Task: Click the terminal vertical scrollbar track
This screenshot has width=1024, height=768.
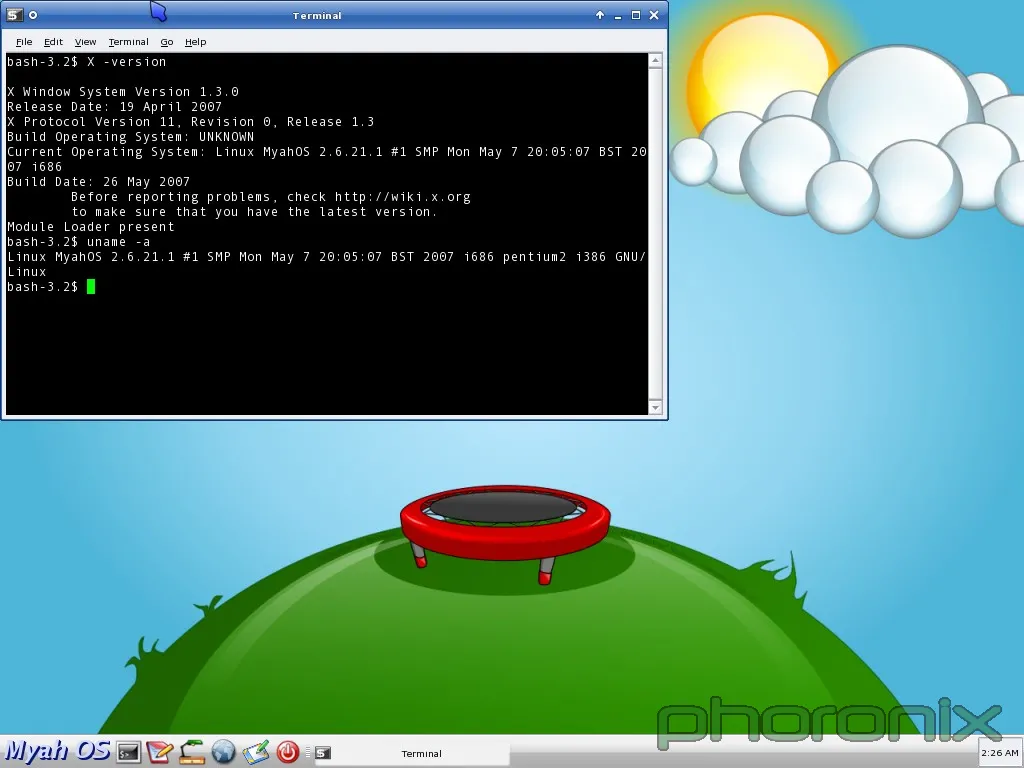Action: pos(656,234)
